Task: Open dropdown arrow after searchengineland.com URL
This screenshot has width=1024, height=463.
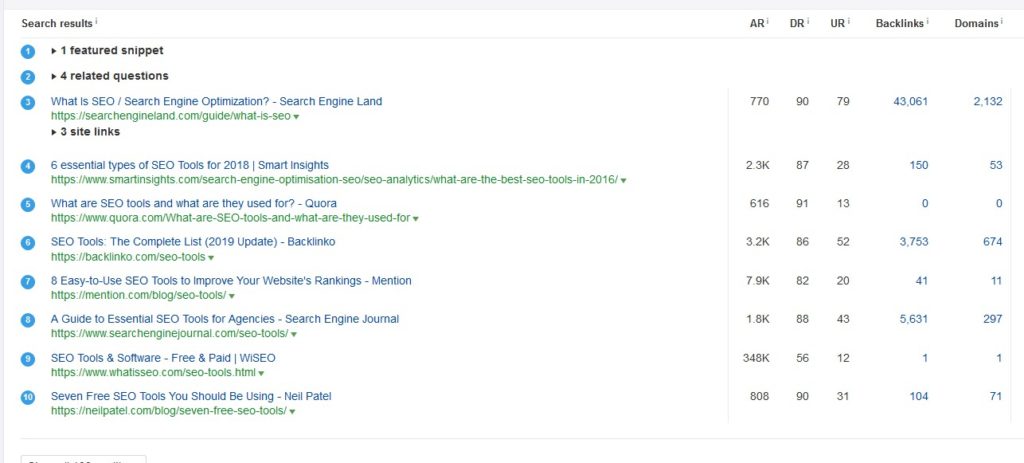Action: click(x=297, y=117)
